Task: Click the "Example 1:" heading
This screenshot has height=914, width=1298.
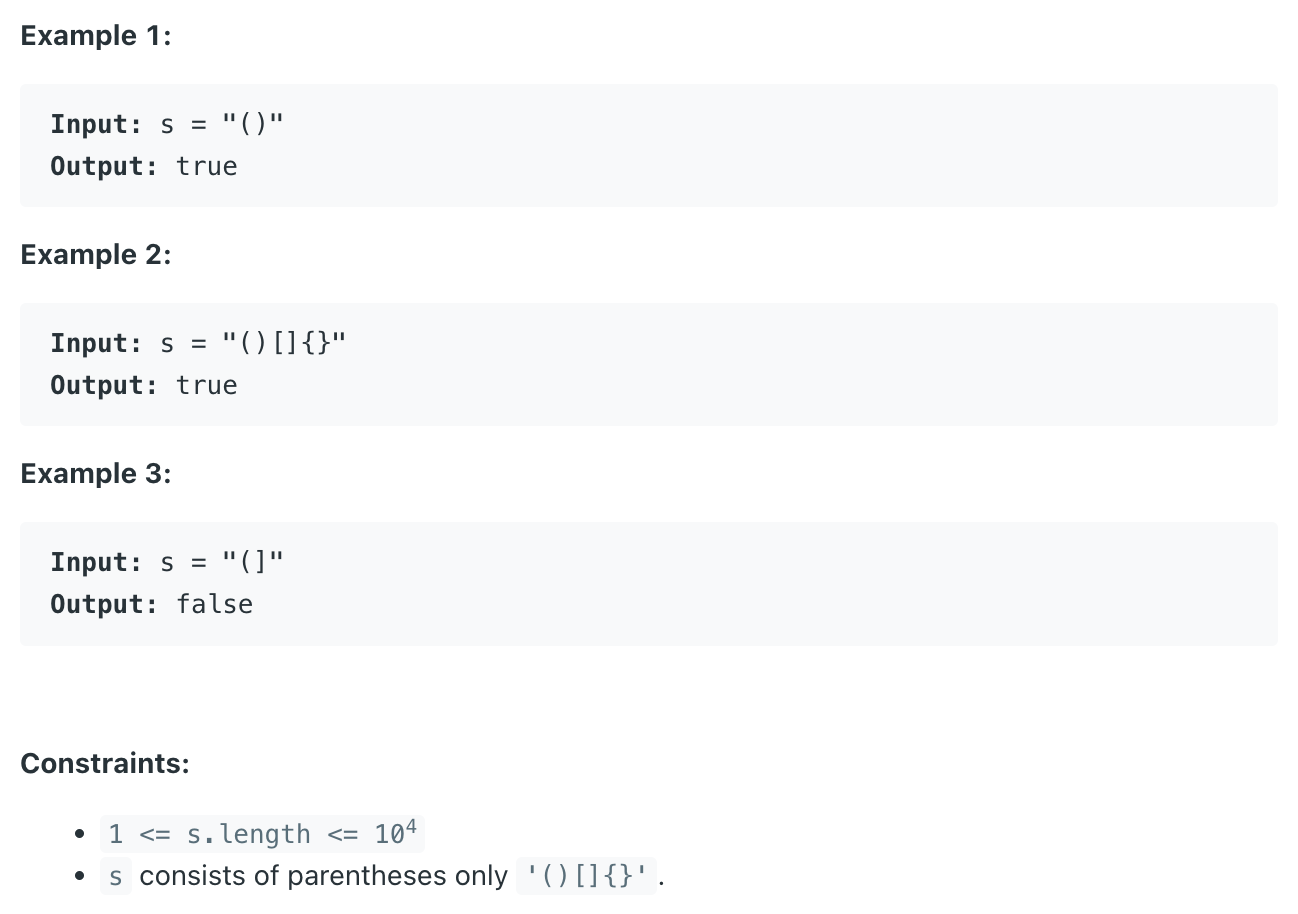Action: 96,36
